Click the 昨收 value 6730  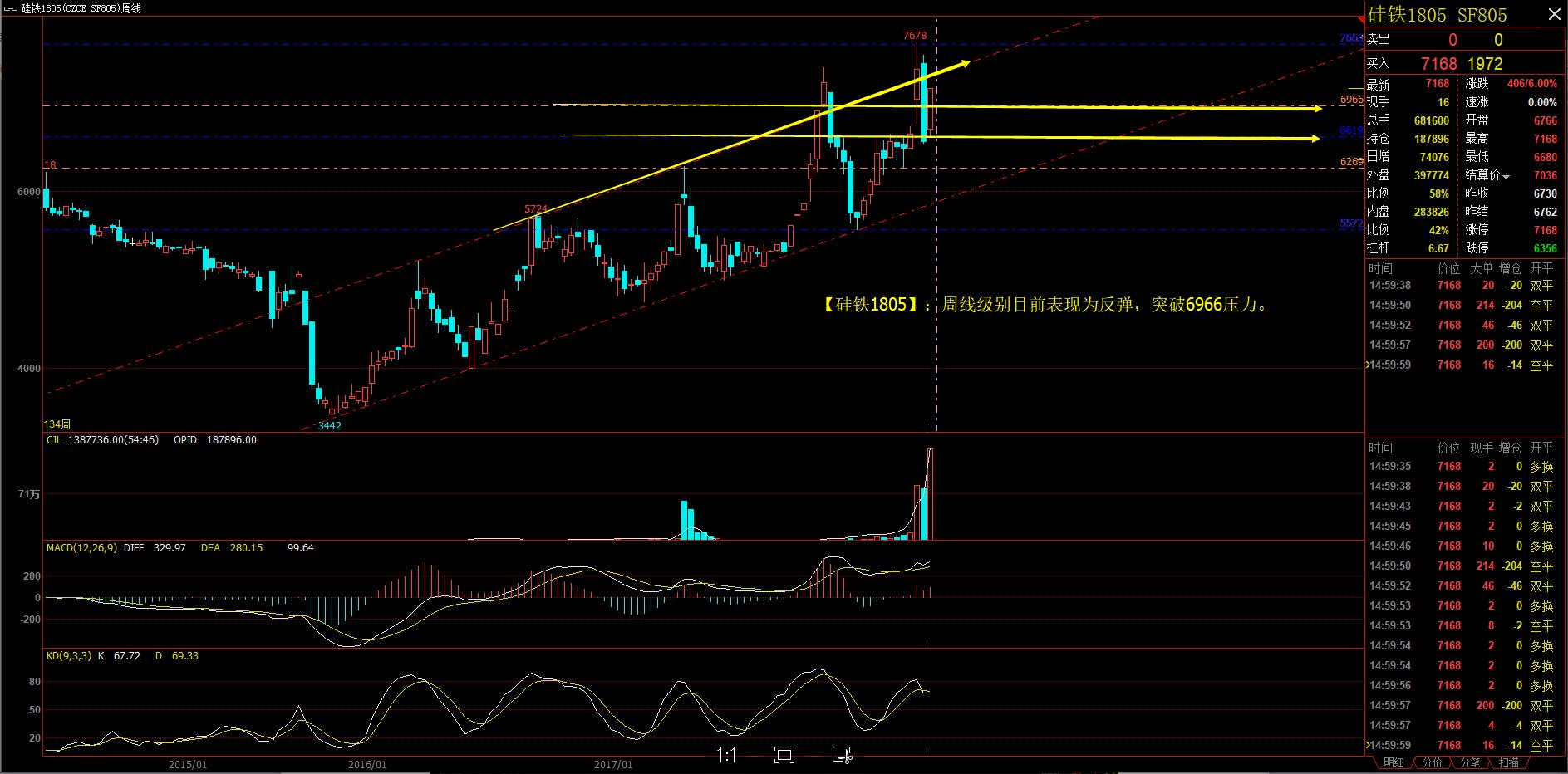tap(1546, 193)
